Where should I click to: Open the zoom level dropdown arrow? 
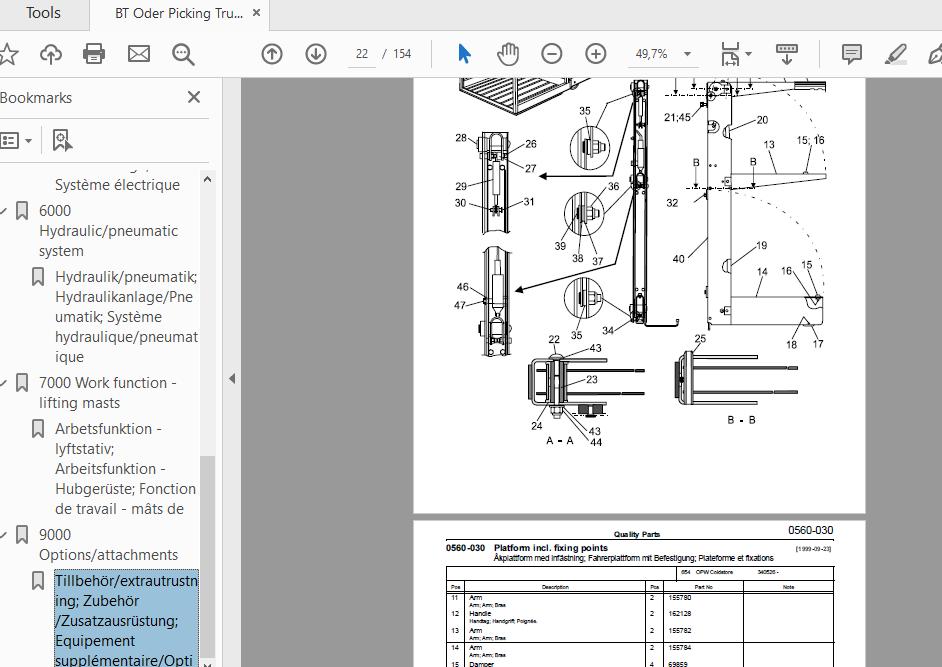pyautogui.click(x=687, y=54)
